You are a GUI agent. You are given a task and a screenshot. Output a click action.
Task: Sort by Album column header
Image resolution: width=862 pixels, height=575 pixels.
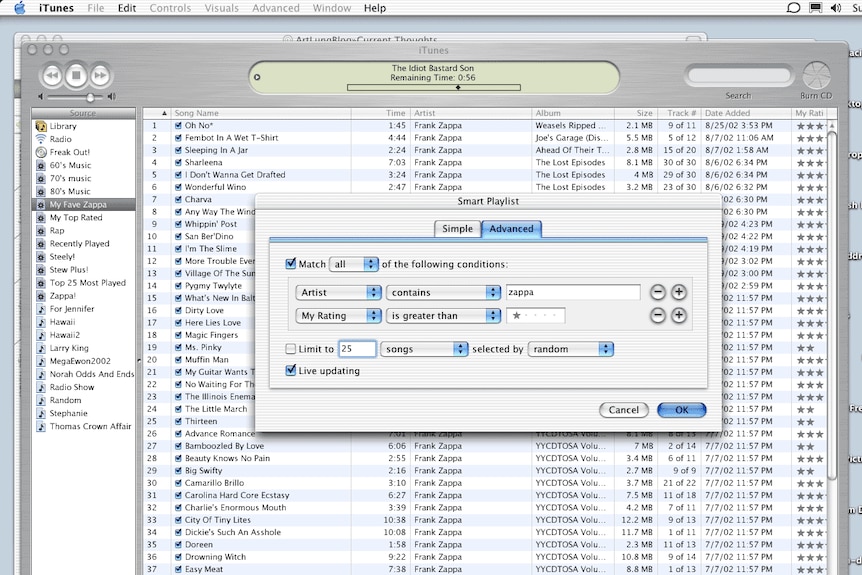coord(573,113)
